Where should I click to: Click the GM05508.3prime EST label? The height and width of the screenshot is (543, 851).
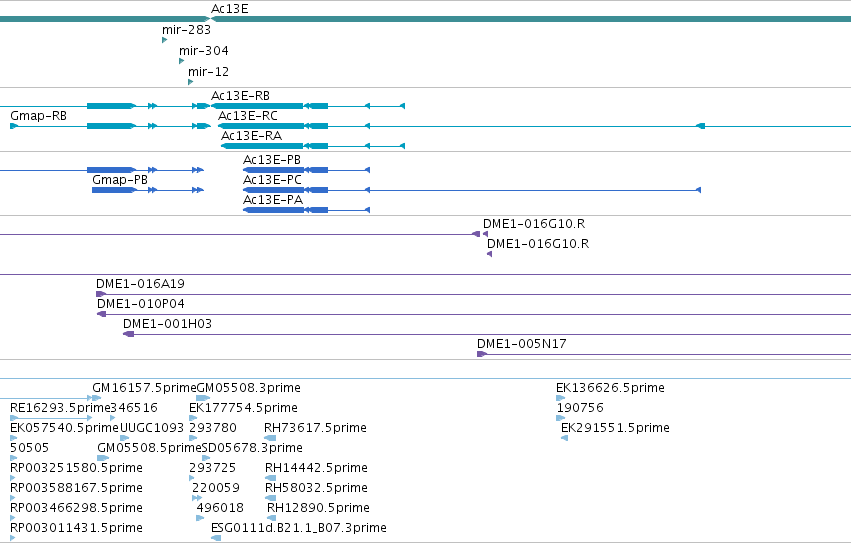(249, 388)
